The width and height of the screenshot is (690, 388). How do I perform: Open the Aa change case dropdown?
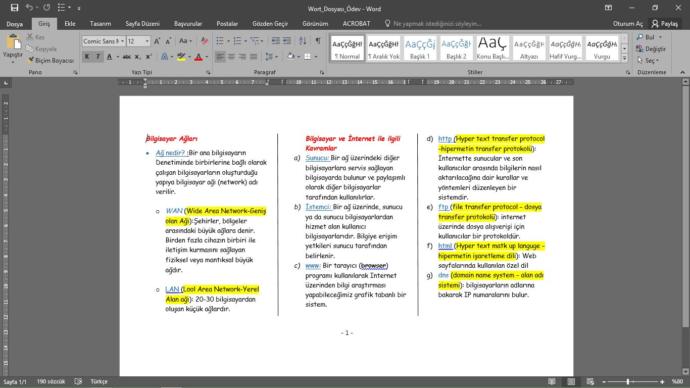tap(185, 41)
